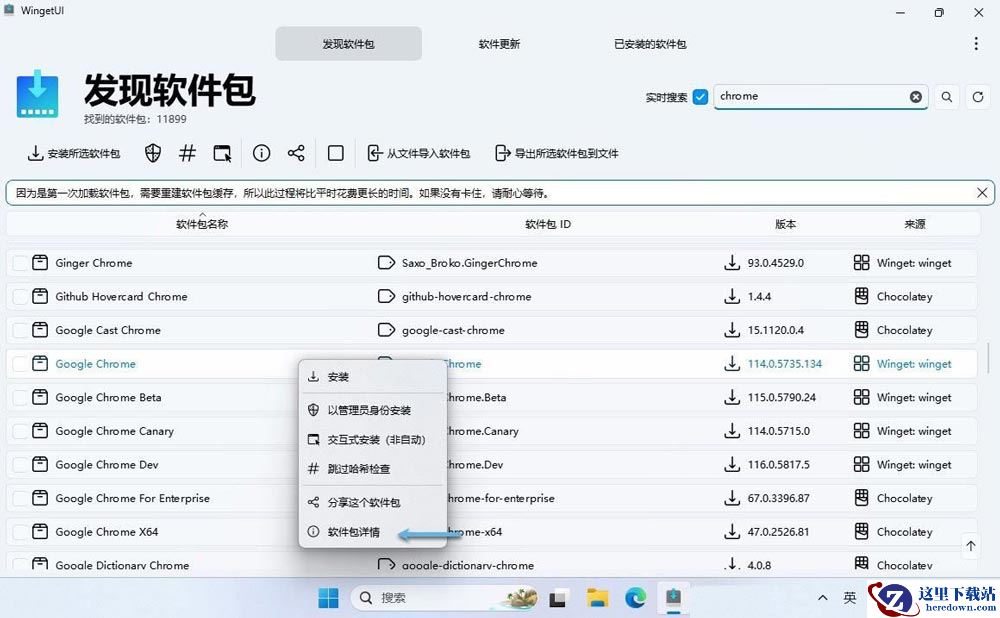
Task: Check the Google Chrome Canary checkbox
Action: (20, 431)
